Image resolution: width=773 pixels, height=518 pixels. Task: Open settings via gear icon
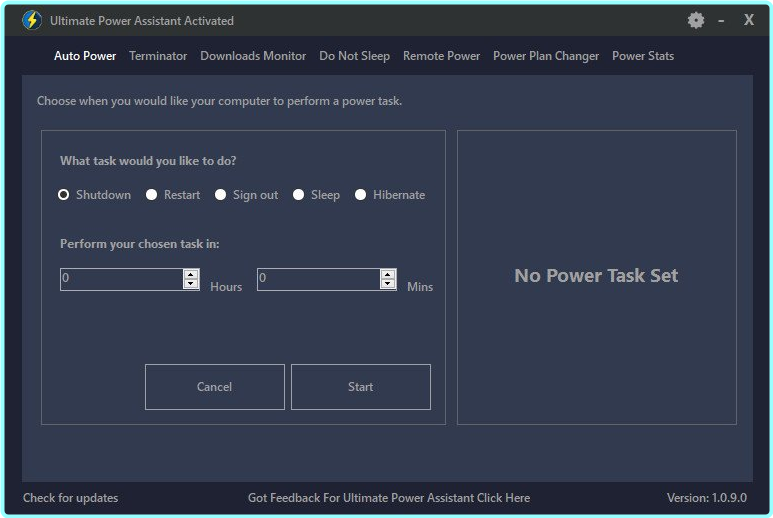(696, 20)
